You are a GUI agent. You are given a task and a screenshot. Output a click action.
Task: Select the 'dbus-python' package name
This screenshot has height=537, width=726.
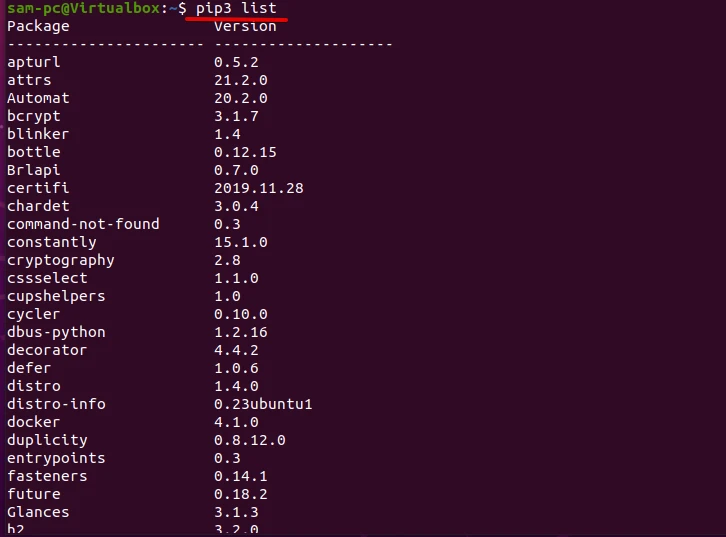tap(56, 333)
